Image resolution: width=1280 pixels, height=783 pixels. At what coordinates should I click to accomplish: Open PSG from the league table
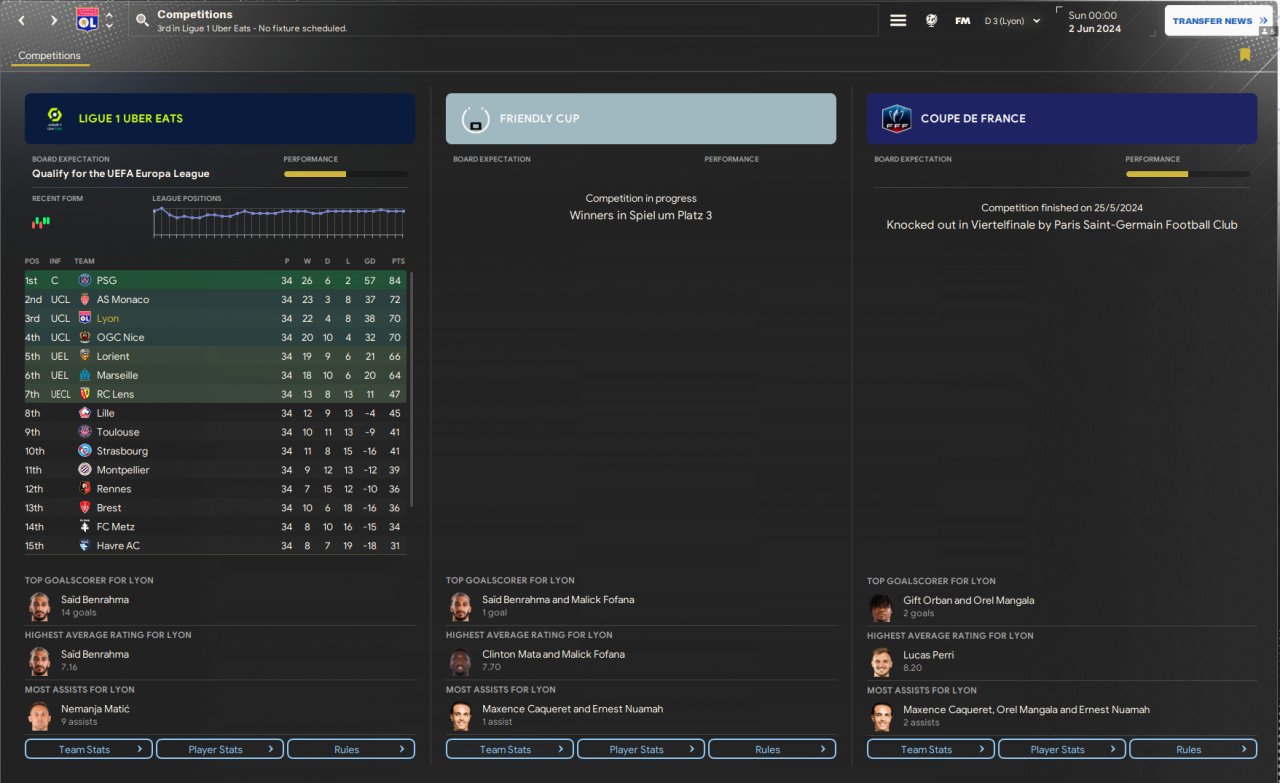pos(107,281)
